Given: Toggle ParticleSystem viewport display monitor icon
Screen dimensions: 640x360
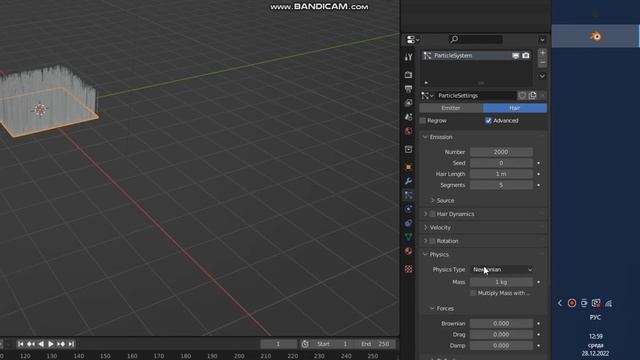Looking at the screenshot, I should [516, 56].
